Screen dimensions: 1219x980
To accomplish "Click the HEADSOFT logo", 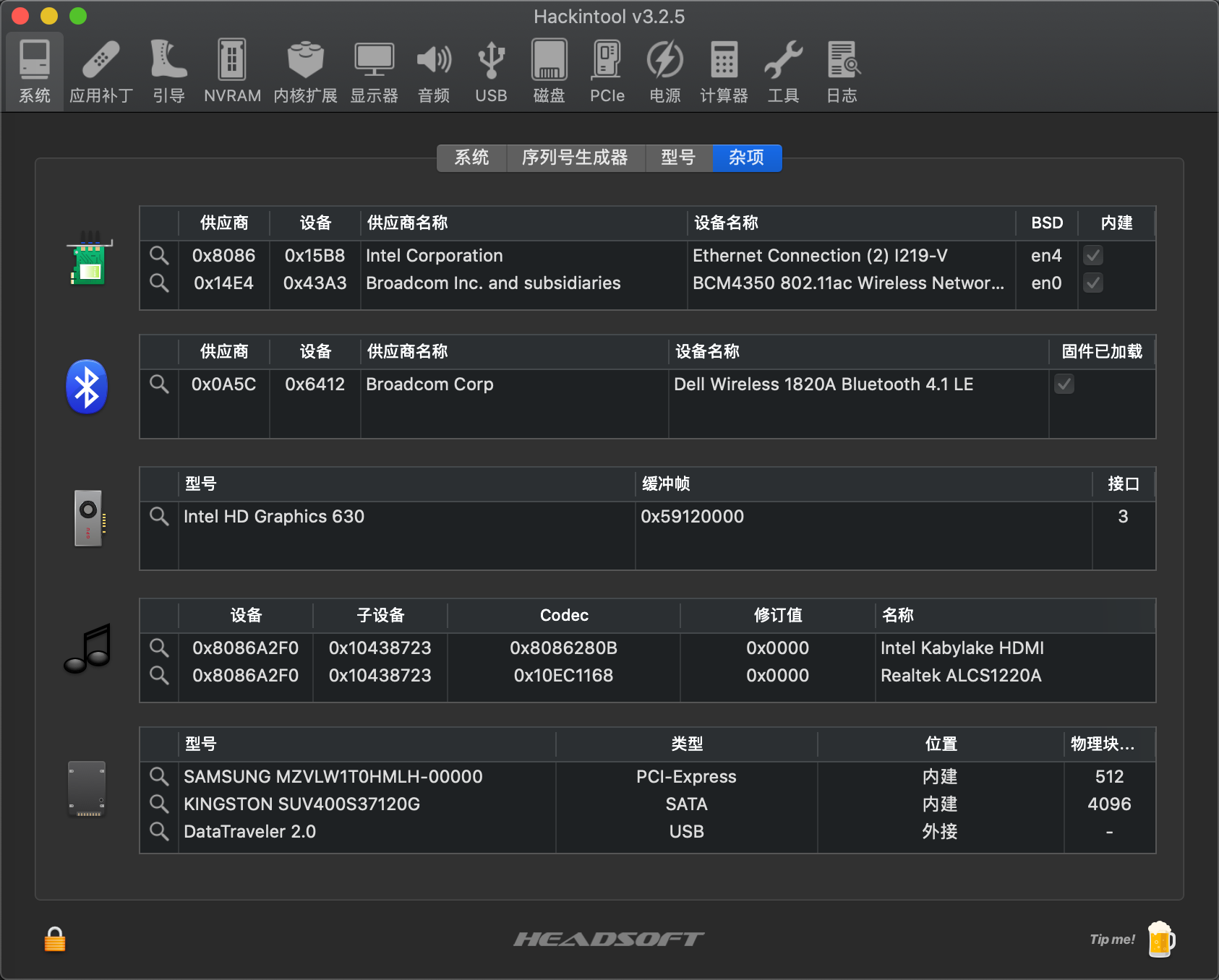I will coord(609,939).
